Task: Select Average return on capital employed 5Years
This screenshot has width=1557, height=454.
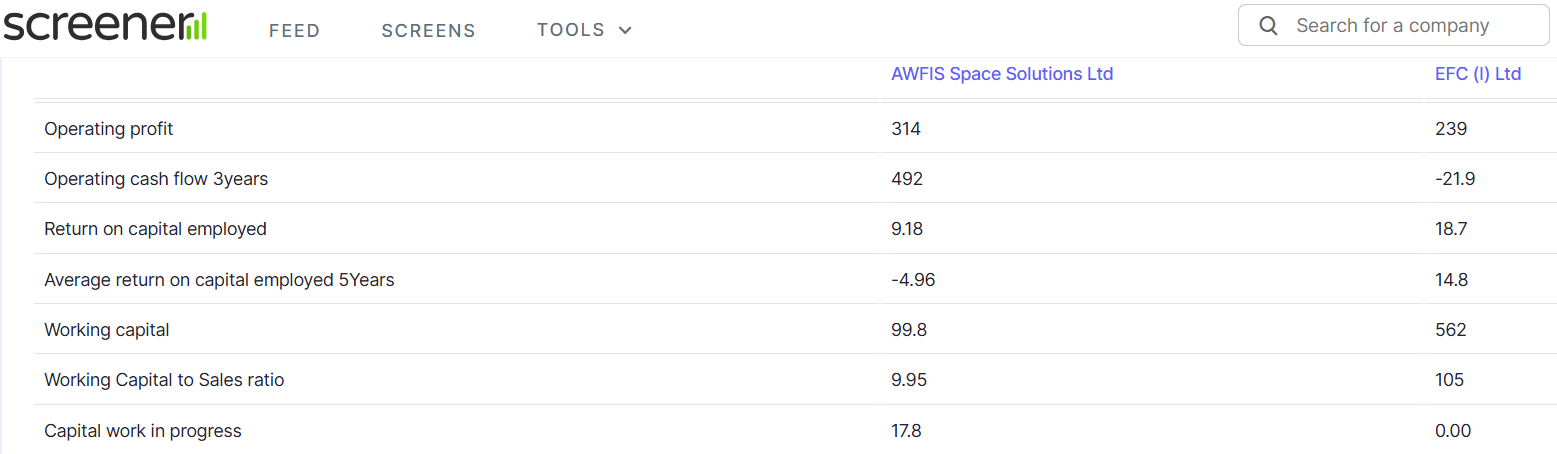Action: [x=219, y=280]
